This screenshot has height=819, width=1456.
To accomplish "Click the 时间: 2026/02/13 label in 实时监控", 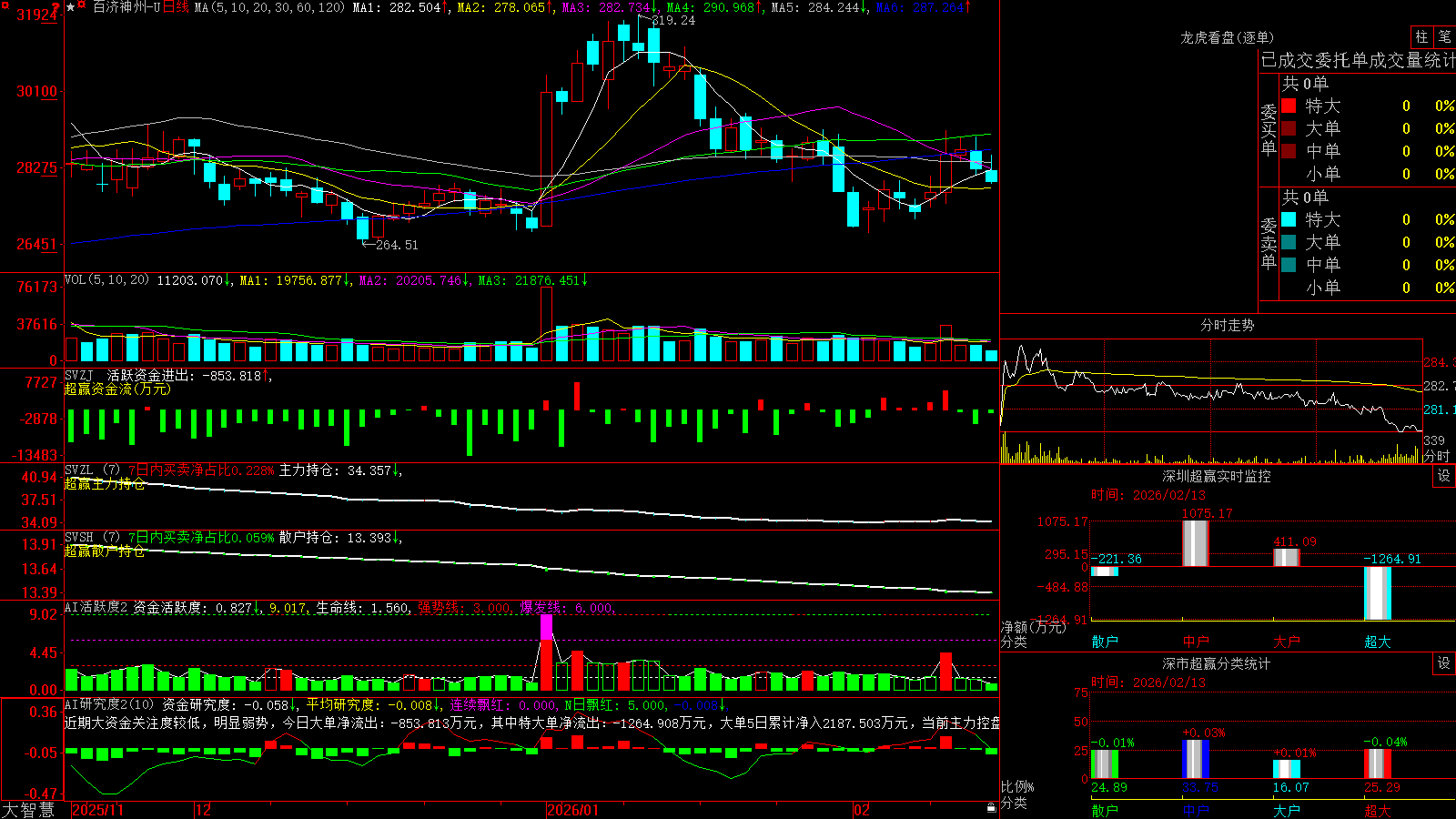I will pos(1148,495).
